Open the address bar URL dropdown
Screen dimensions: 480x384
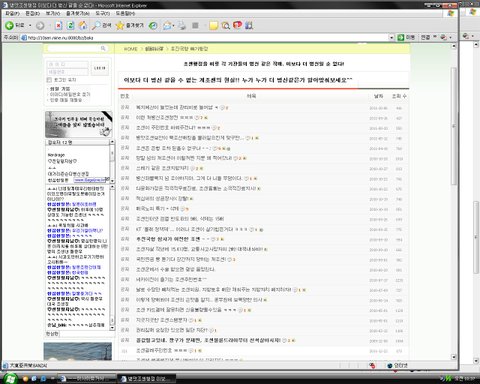coord(392,38)
